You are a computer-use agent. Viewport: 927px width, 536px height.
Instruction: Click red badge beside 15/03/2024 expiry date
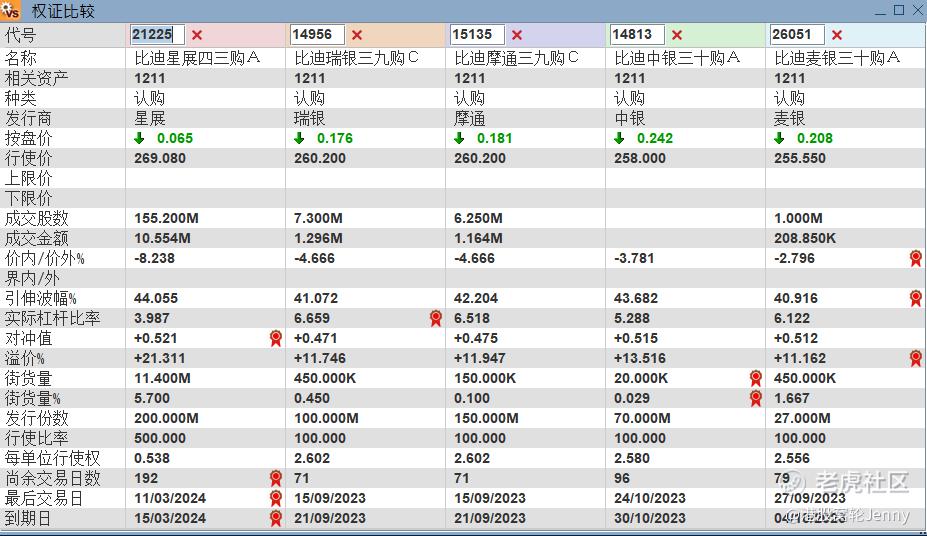[x=275, y=518]
